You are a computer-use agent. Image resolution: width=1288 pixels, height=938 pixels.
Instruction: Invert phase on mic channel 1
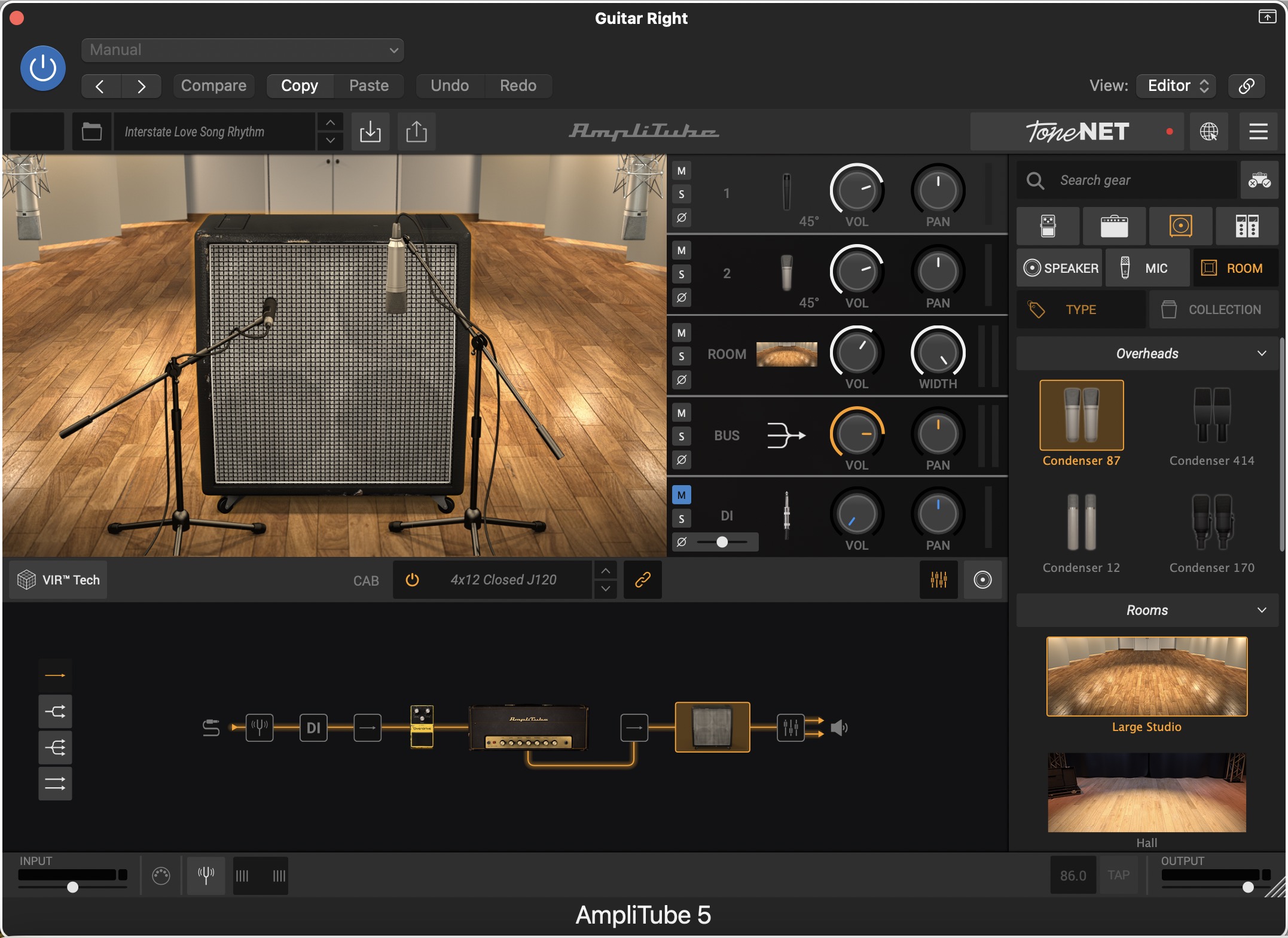pyautogui.click(x=681, y=217)
